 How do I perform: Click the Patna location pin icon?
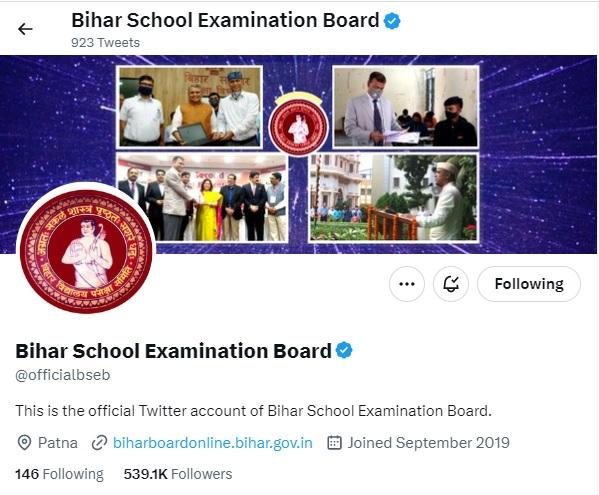coord(24,443)
